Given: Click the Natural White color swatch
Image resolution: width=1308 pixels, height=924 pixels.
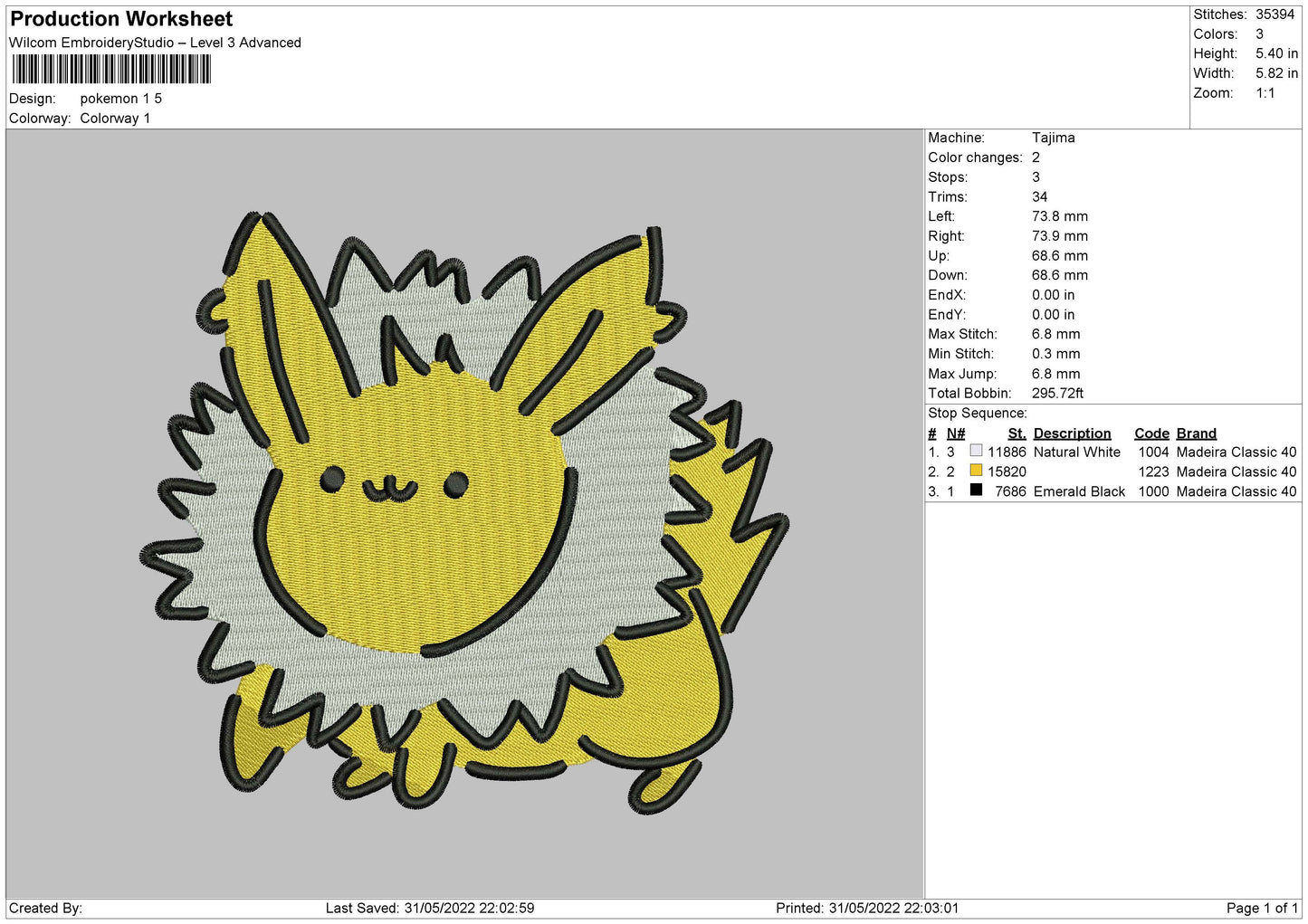Looking at the screenshot, I should pos(976,451).
